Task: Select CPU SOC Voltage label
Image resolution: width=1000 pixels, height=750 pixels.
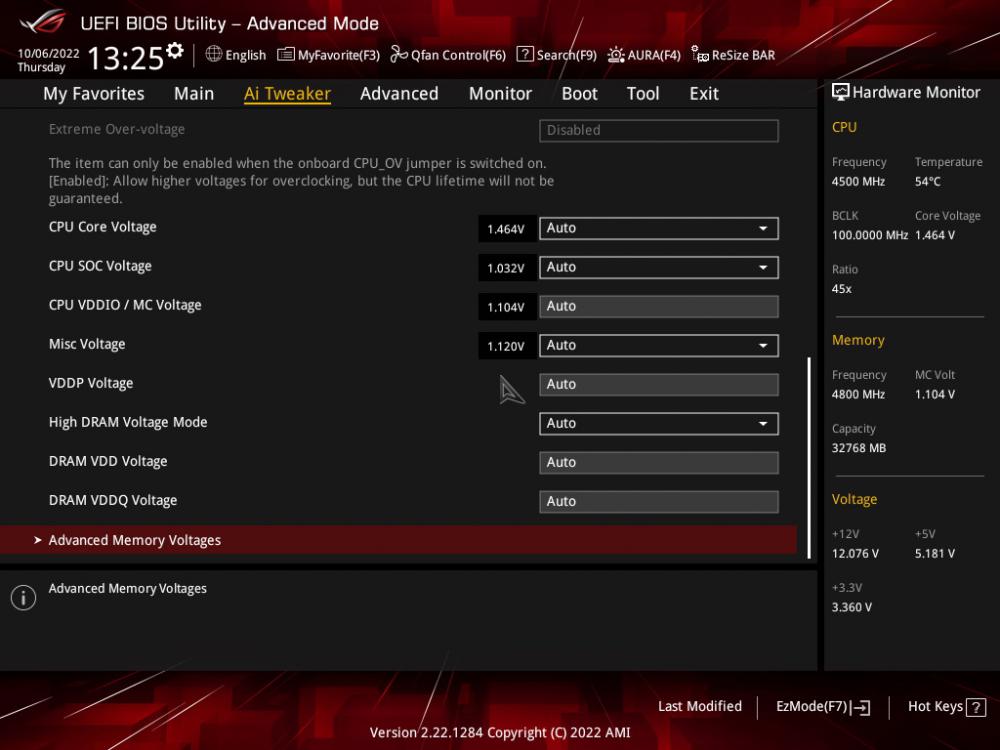Action: pos(100,266)
